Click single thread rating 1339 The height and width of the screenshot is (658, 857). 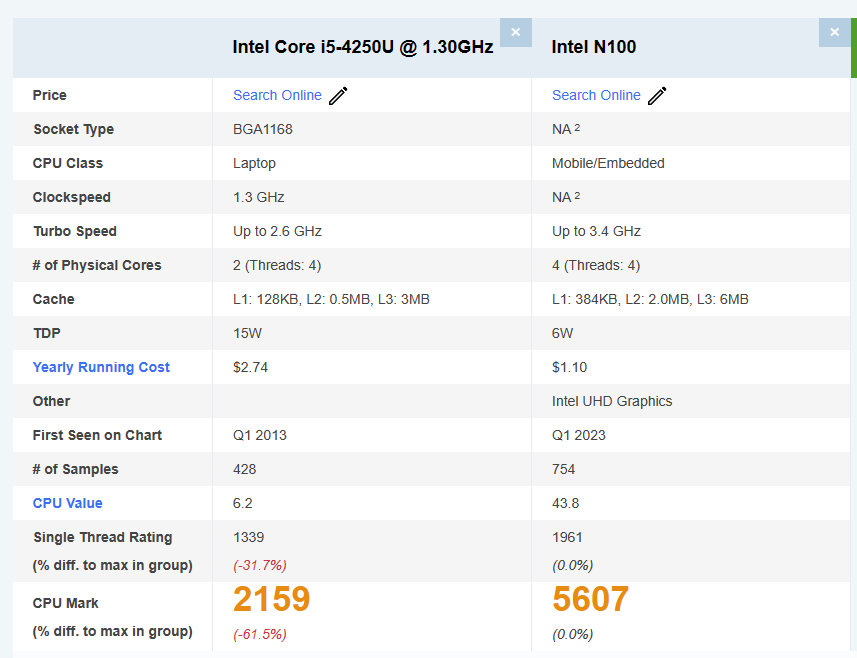click(248, 537)
